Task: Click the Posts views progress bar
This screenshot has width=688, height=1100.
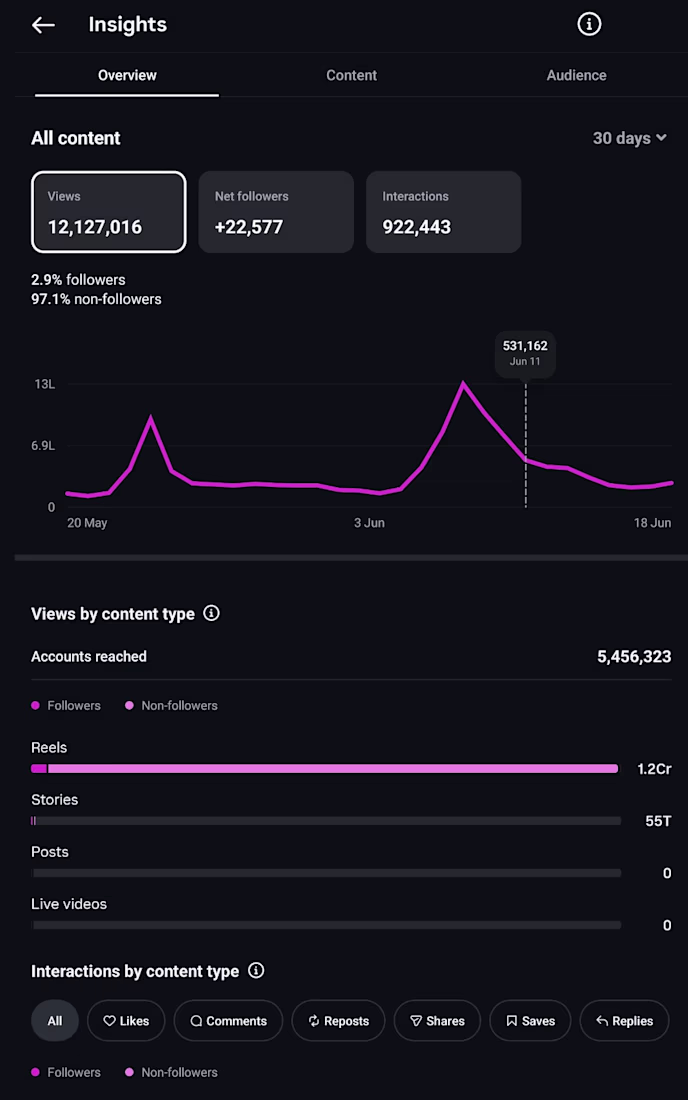Action: click(326, 873)
